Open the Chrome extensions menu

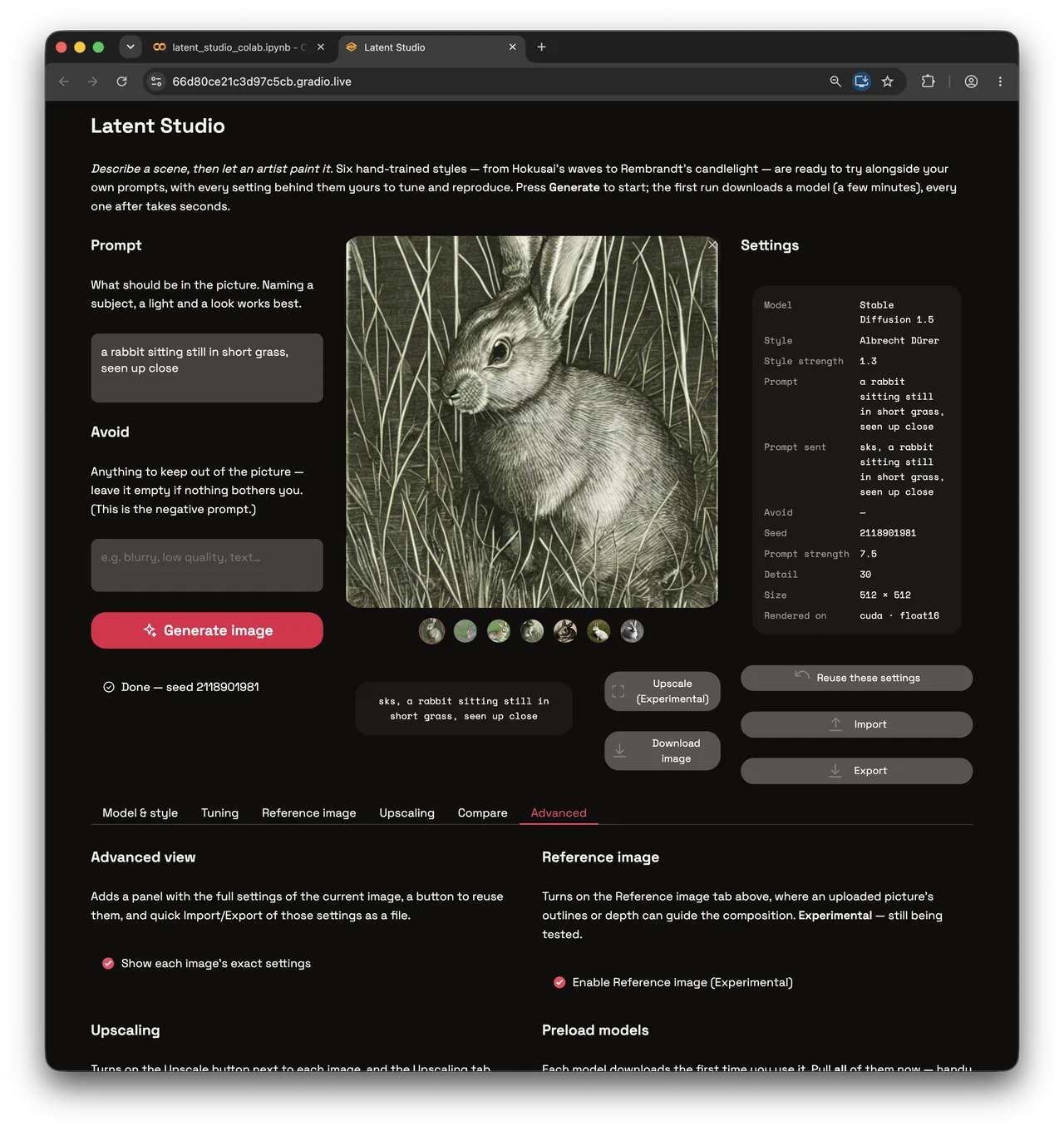[929, 81]
